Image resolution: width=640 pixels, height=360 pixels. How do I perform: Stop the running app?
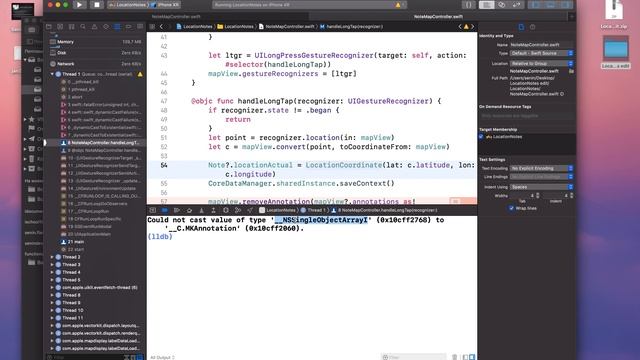(x=97, y=5)
